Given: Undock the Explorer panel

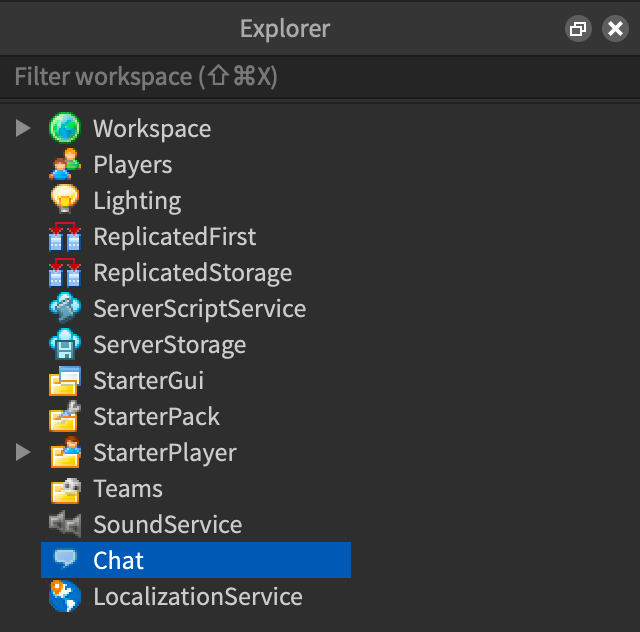Looking at the screenshot, I should click(578, 29).
